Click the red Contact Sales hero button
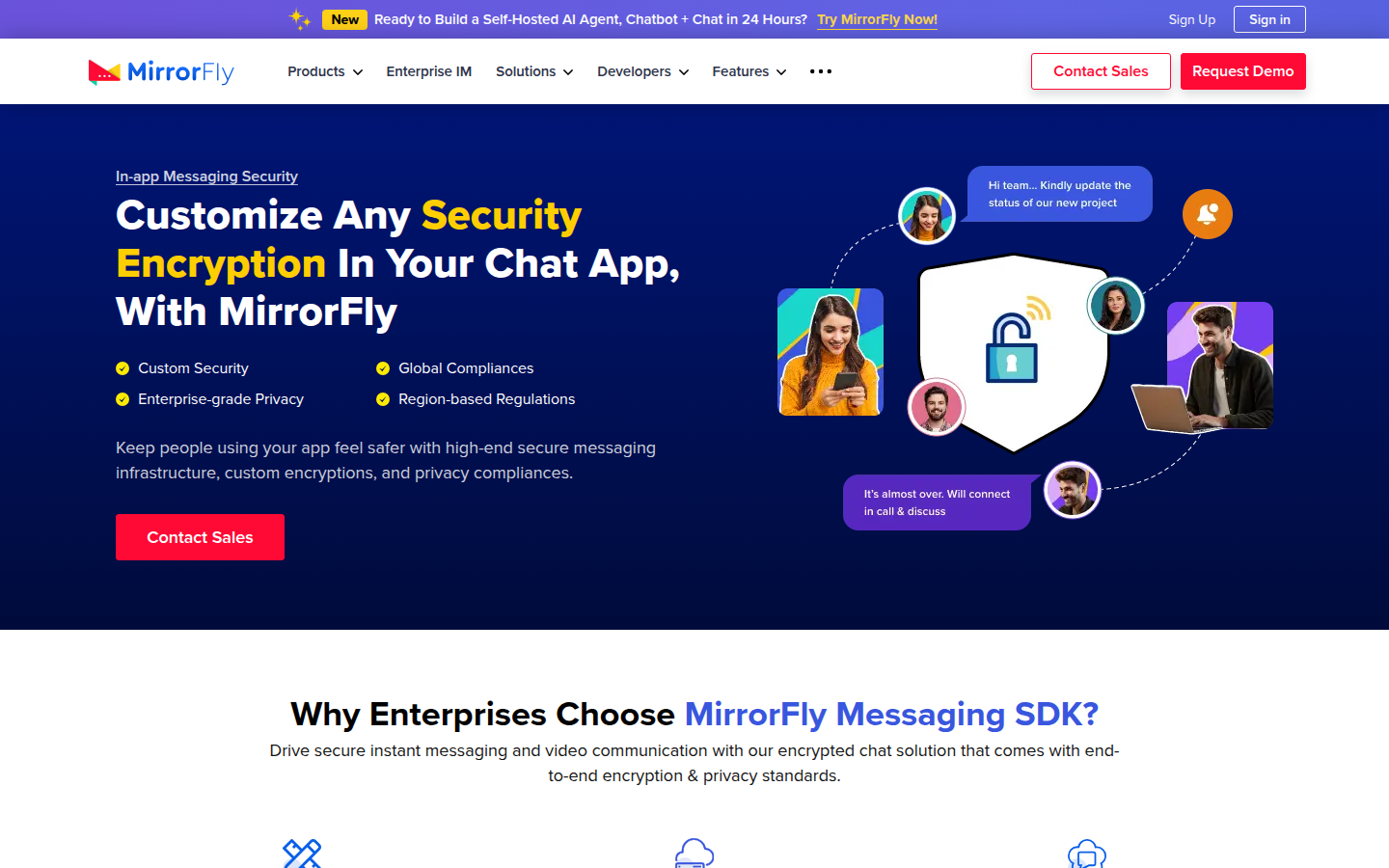This screenshot has height=868, width=1389. (x=200, y=537)
